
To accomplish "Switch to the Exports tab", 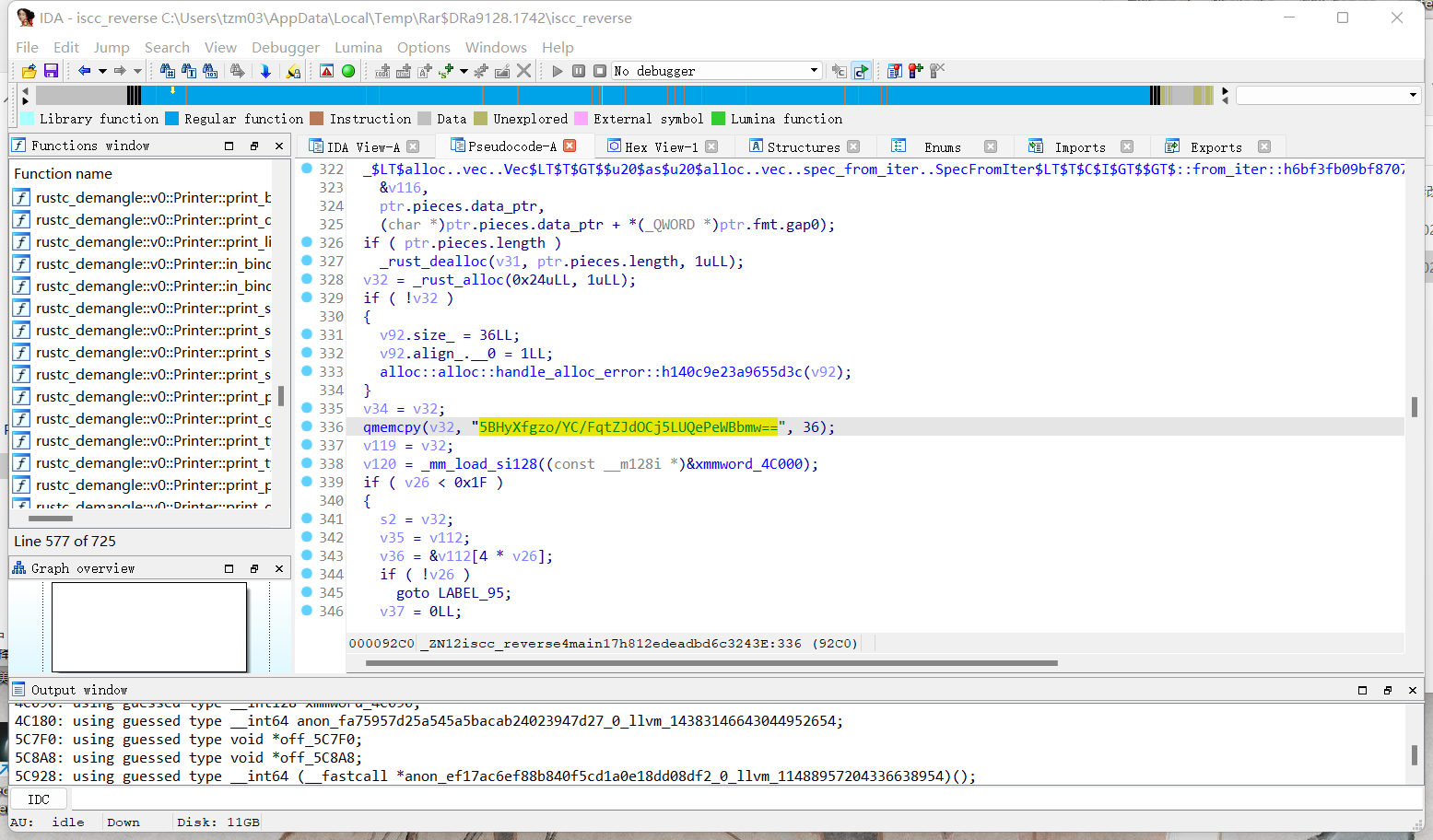I will (1216, 146).
